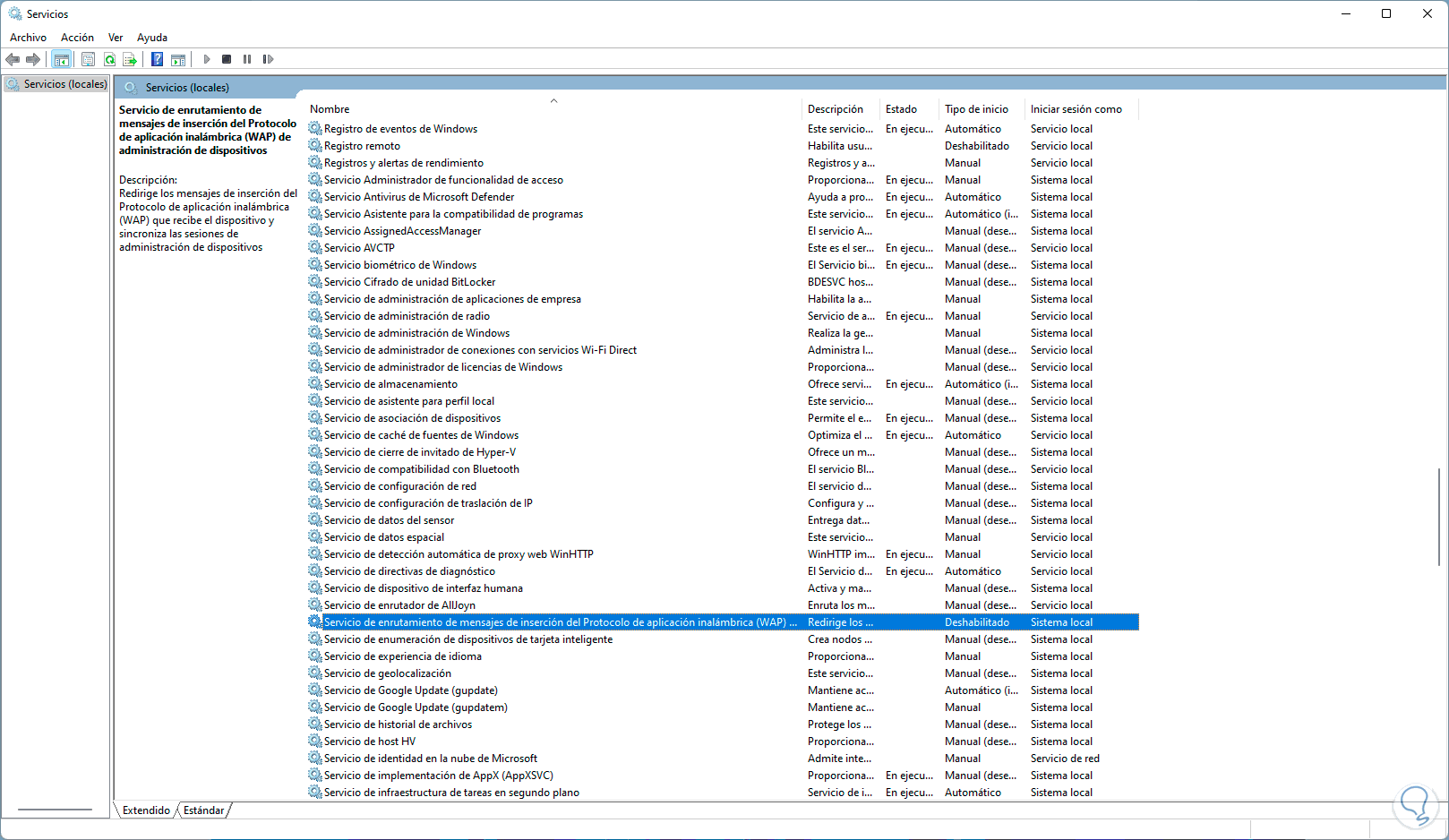
Task: Select Servicio de cierre de invitado de Hyper-V
Action: 420,452
